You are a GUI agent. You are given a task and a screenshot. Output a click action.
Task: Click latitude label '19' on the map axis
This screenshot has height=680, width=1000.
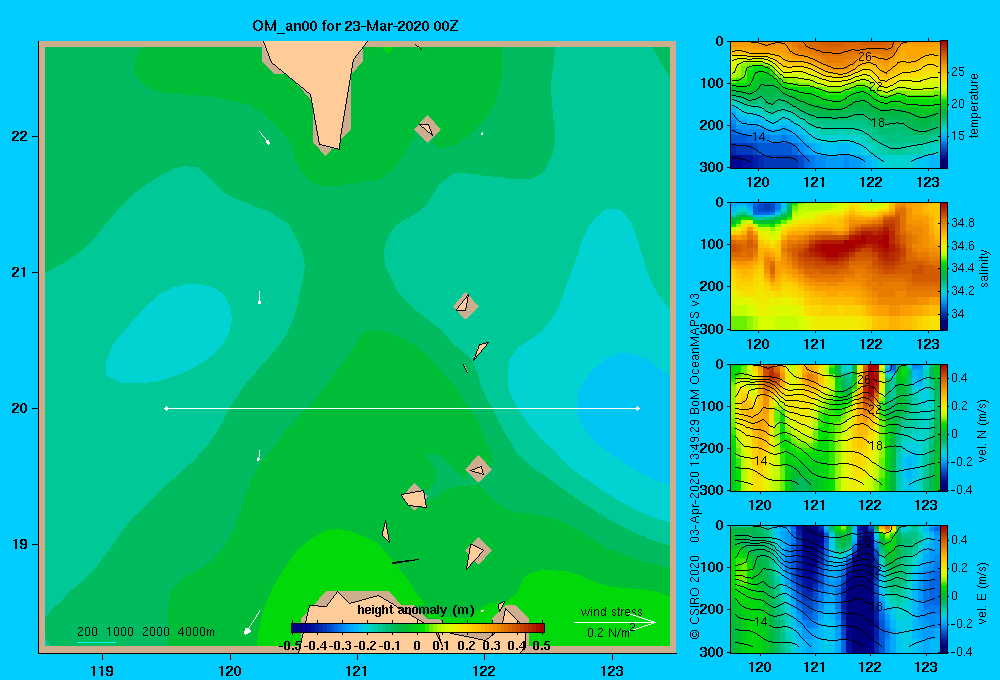pyautogui.click(x=20, y=544)
